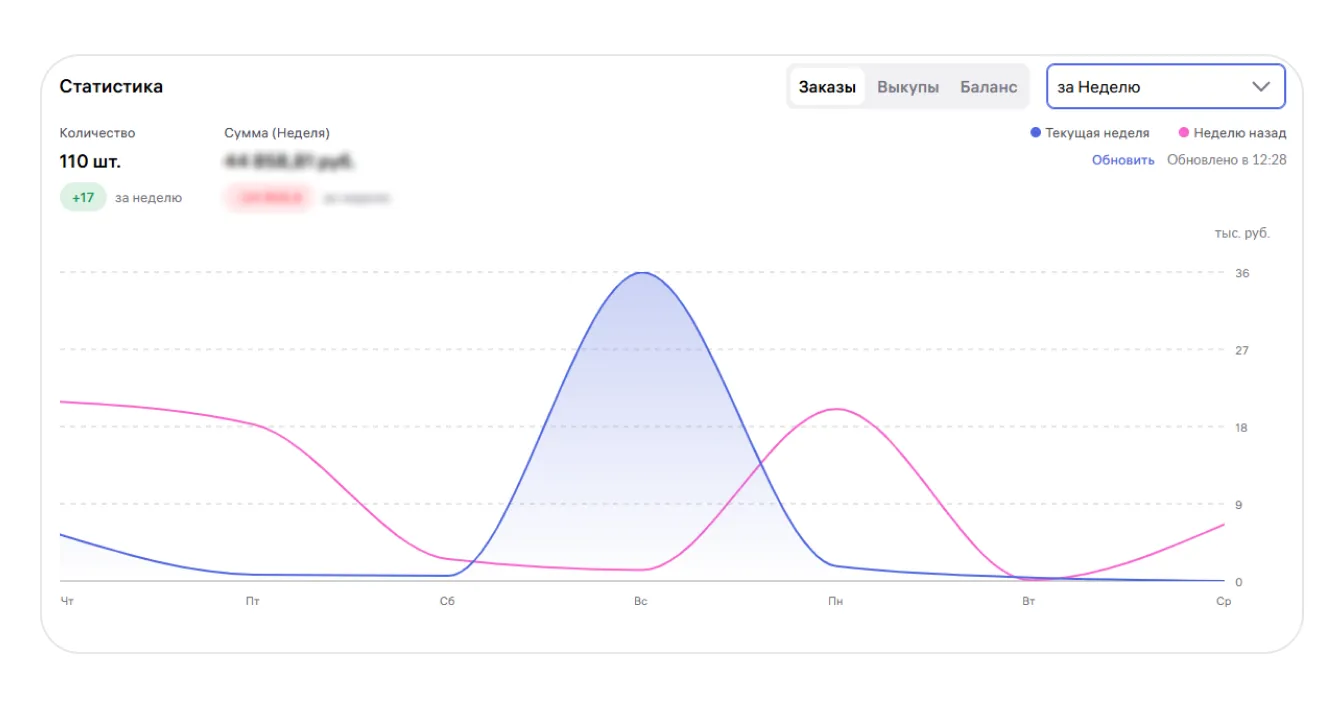
Task: Toggle the Неделю назад pink legend dot
Action: (1184, 133)
